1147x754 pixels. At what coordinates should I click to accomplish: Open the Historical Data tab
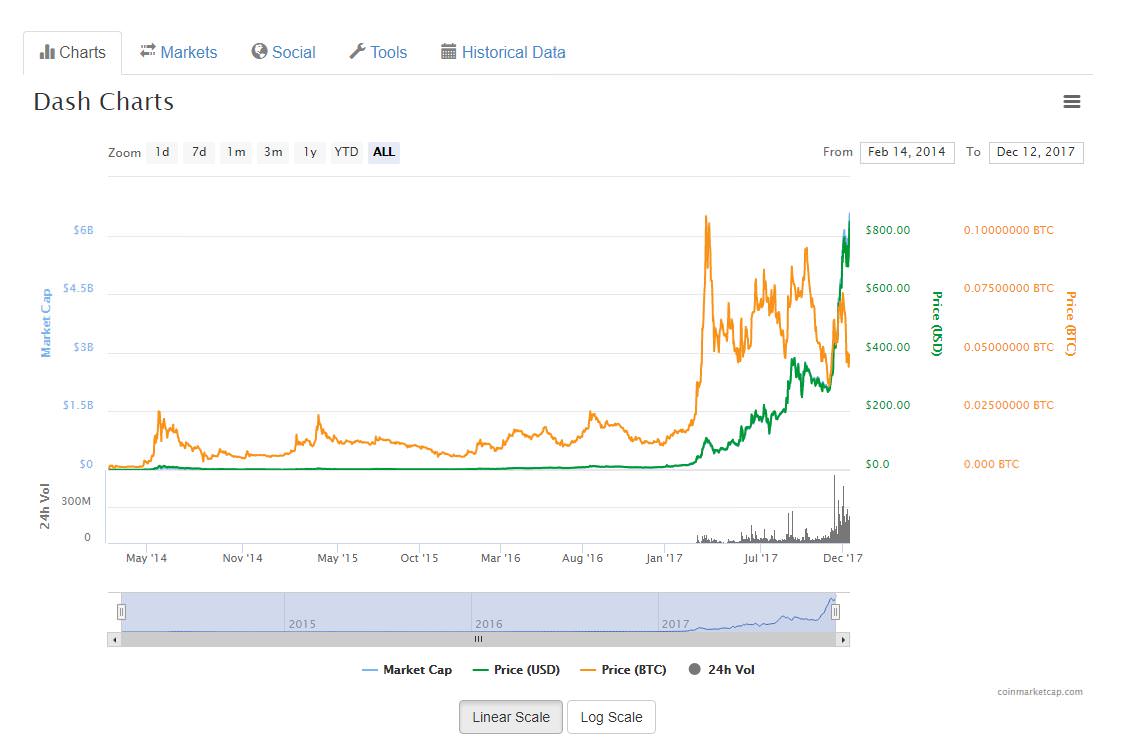click(503, 53)
